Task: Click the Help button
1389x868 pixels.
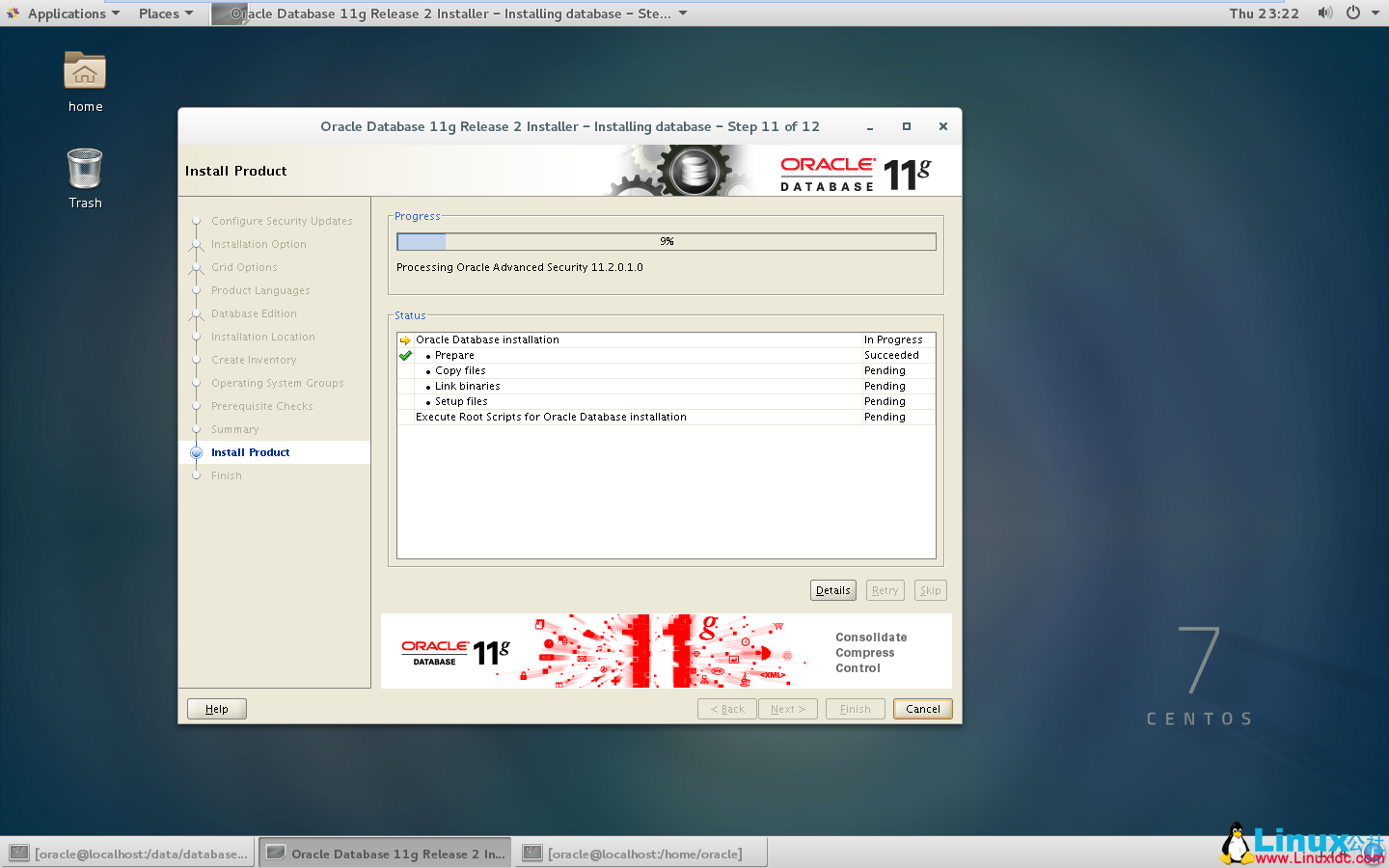Action: click(x=217, y=709)
